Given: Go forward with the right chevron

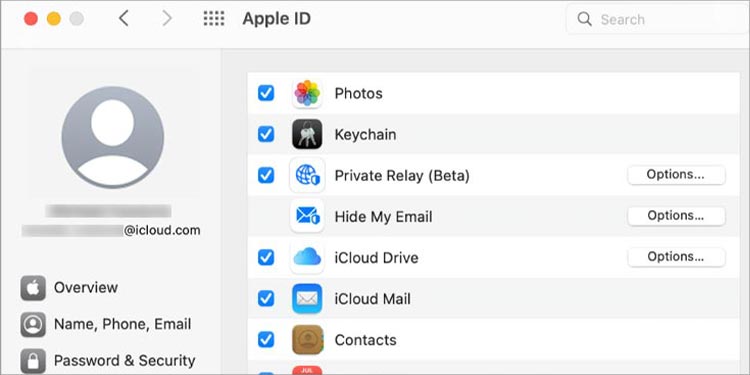Looking at the screenshot, I should (x=166, y=19).
